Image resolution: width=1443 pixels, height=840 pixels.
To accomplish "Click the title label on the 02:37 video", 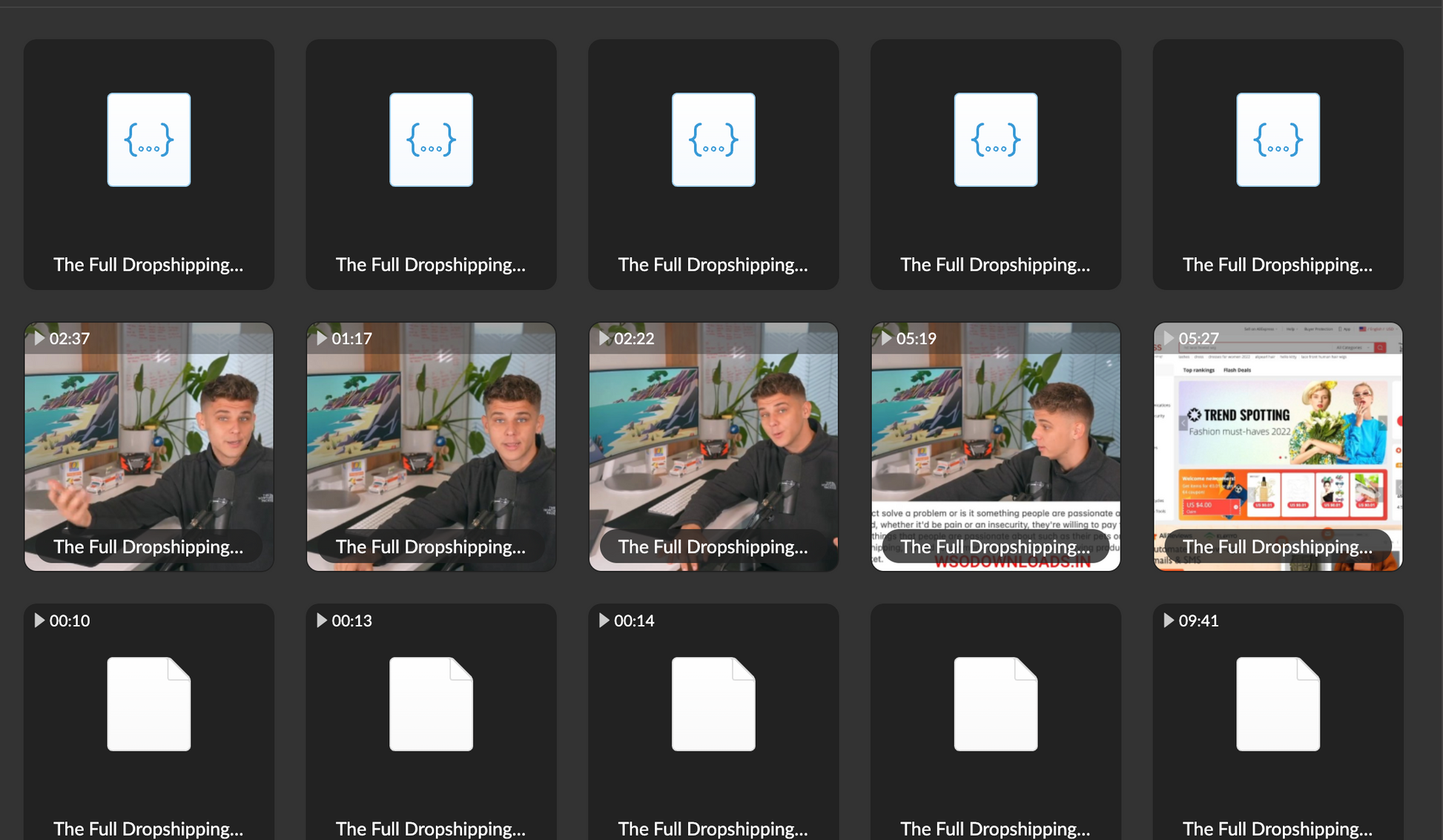I will 148,546.
